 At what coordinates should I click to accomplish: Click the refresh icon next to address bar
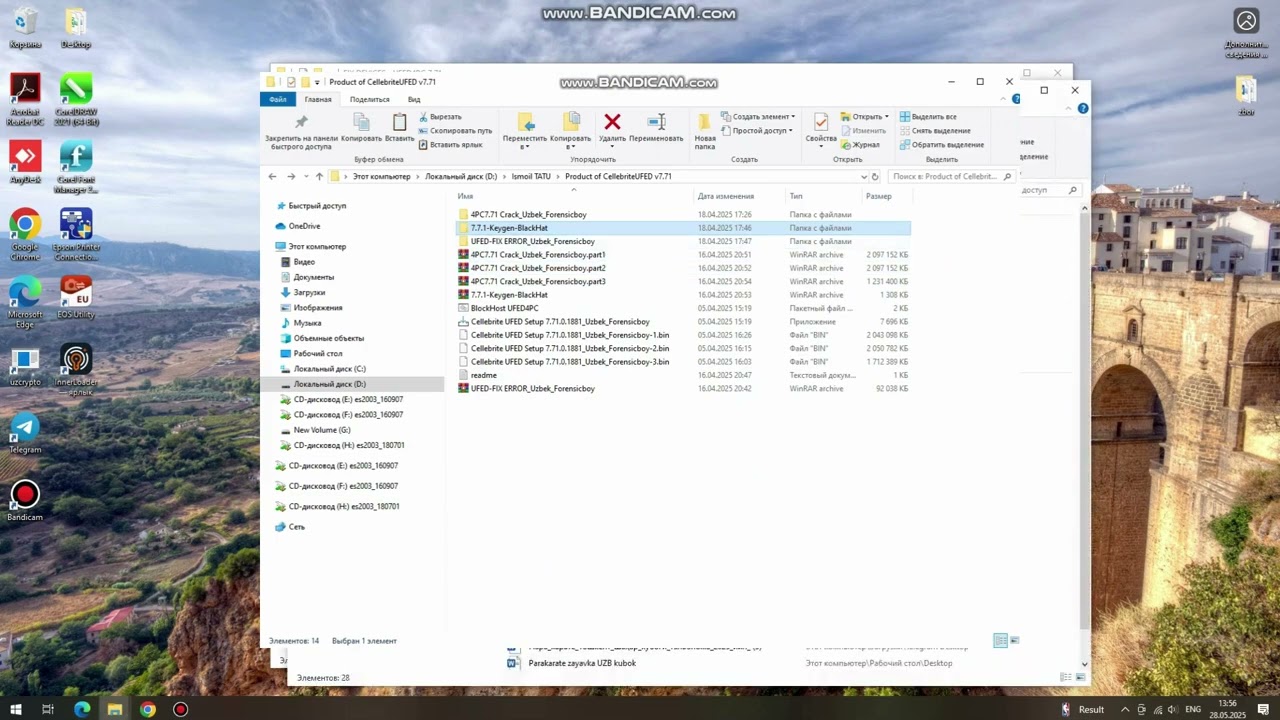(875, 177)
